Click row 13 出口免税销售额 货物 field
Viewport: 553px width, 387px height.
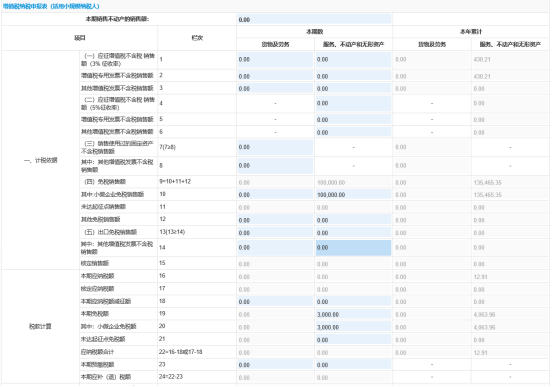point(275,232)
